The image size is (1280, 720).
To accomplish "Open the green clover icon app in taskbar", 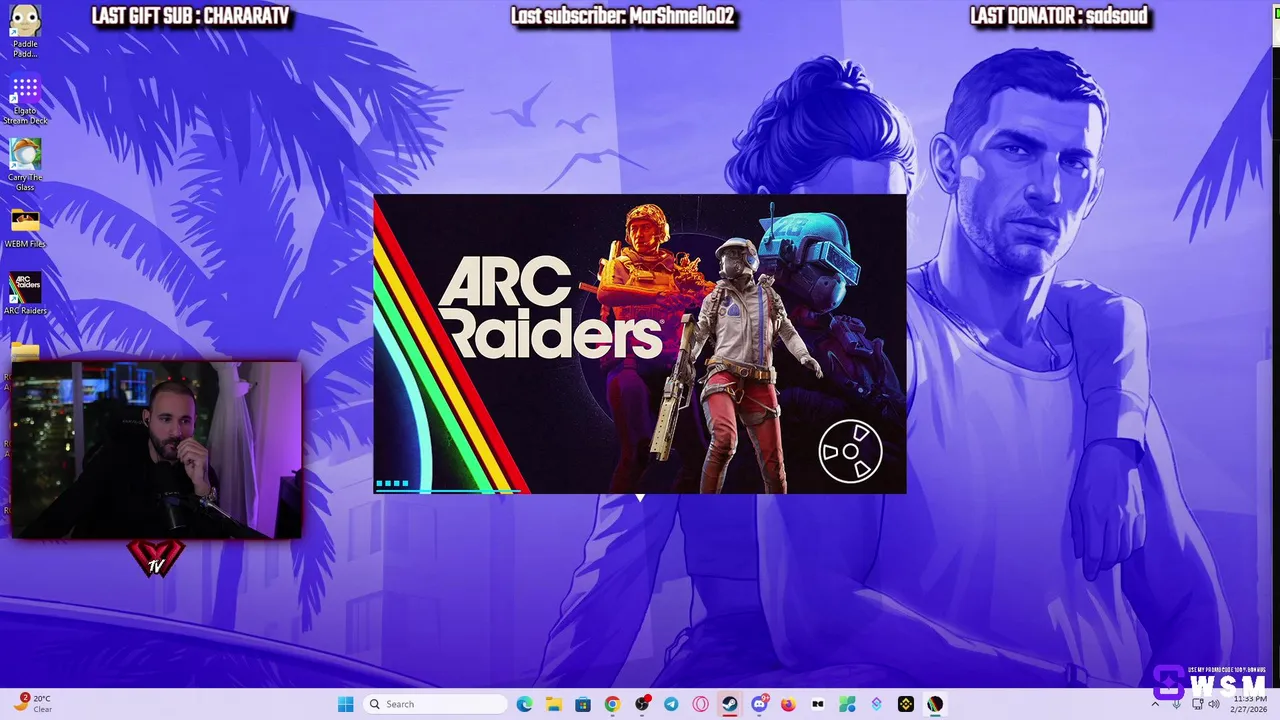I will click(x=847, y=704).
